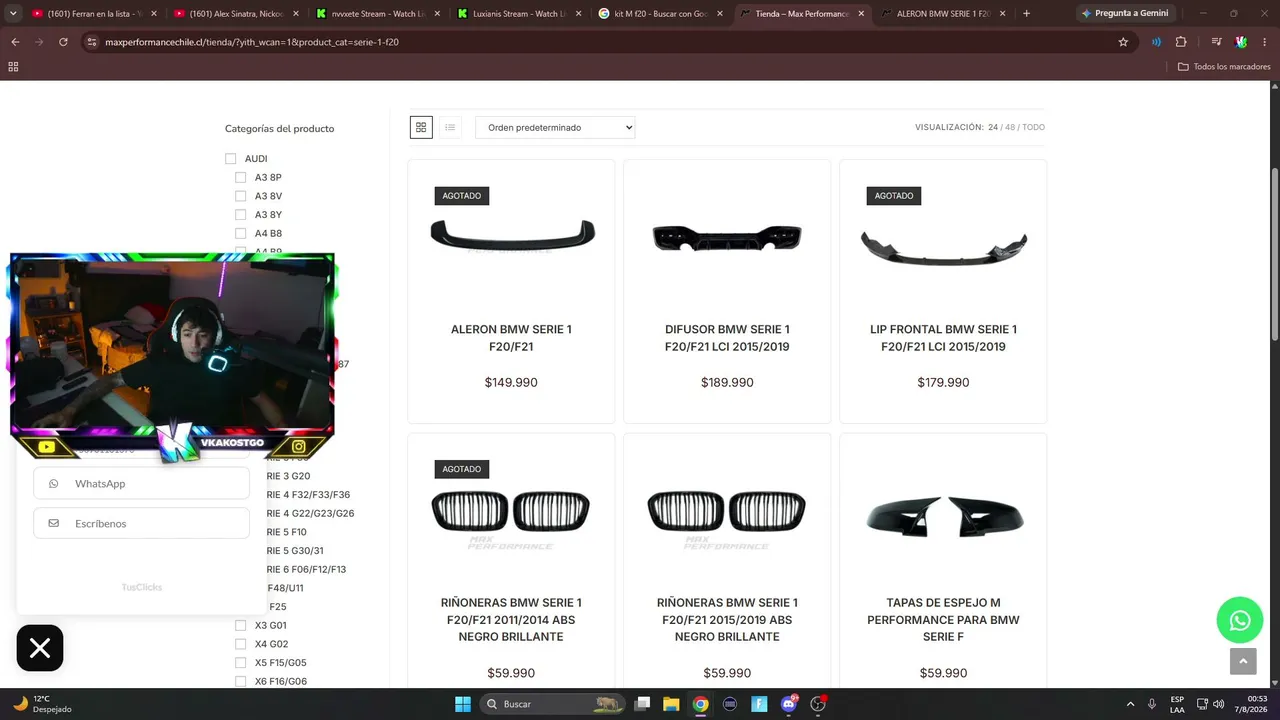Open the Orden predeterminado sort dropdown
The height and width of the screenshot is (720, 1280).
(555, 127)
